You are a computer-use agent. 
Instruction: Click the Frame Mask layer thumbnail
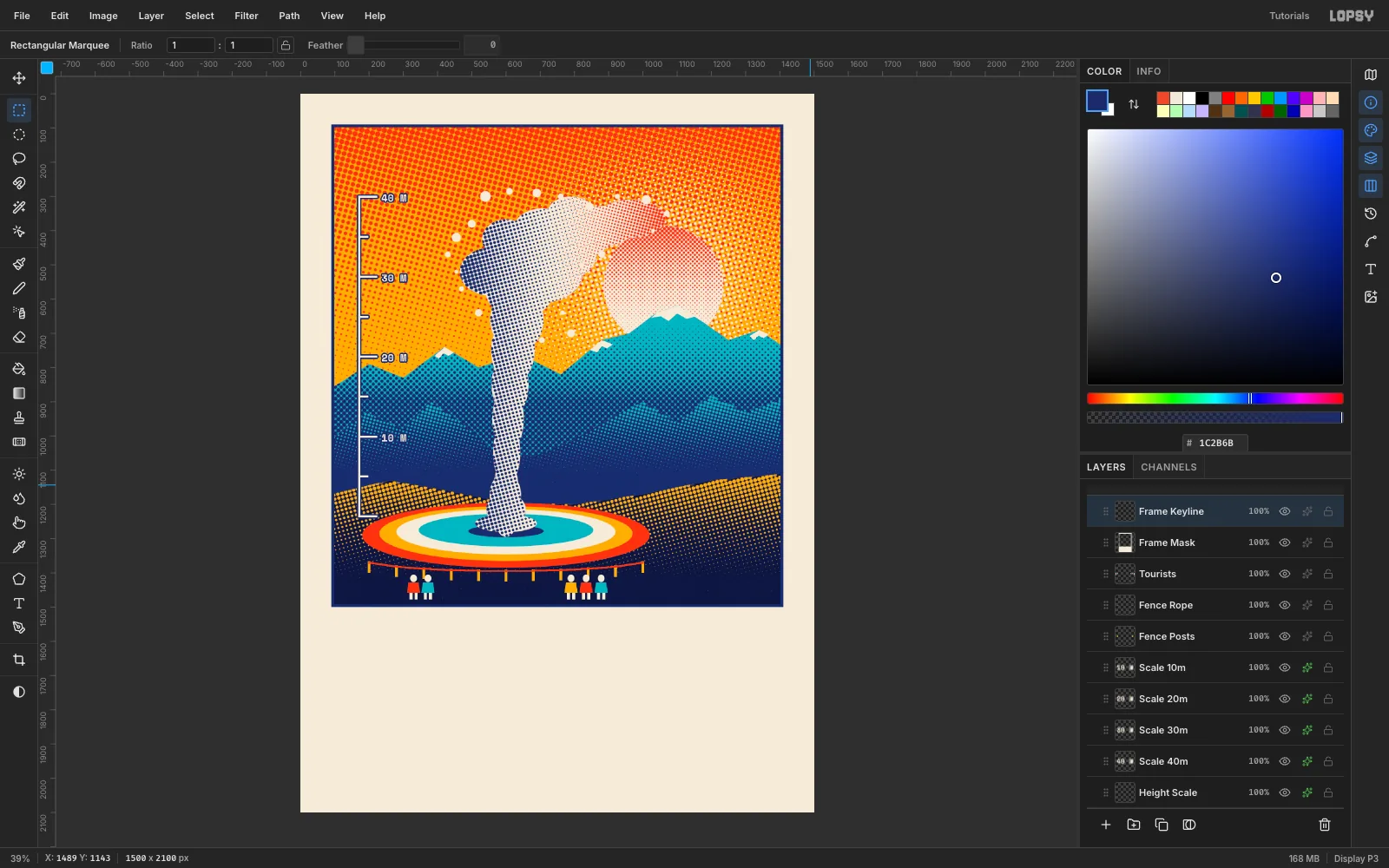point(1125,542)
